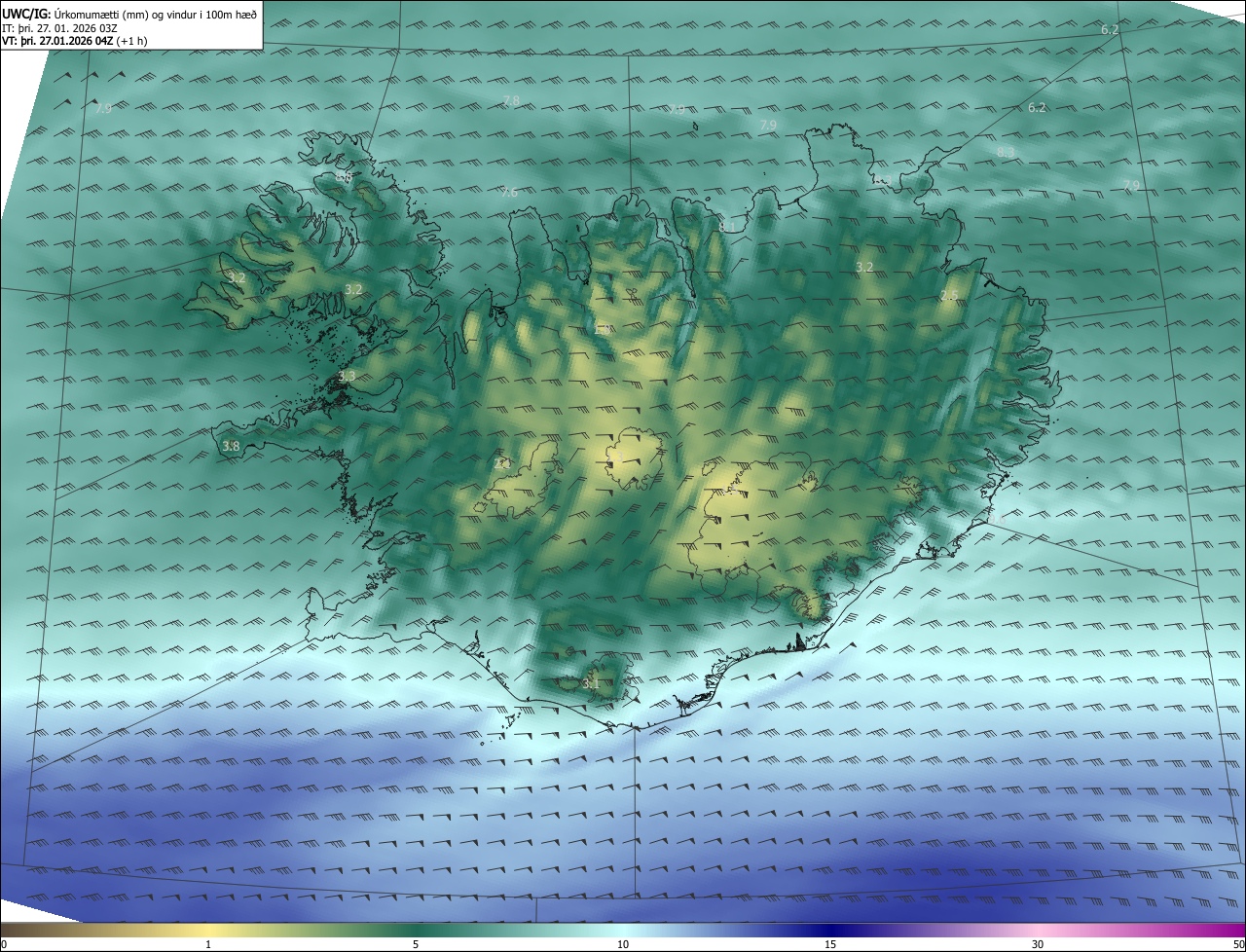Click the "15" tick label on the colour scale
Viewport: 1246px width, 952px height.
[x=830, y=944]
